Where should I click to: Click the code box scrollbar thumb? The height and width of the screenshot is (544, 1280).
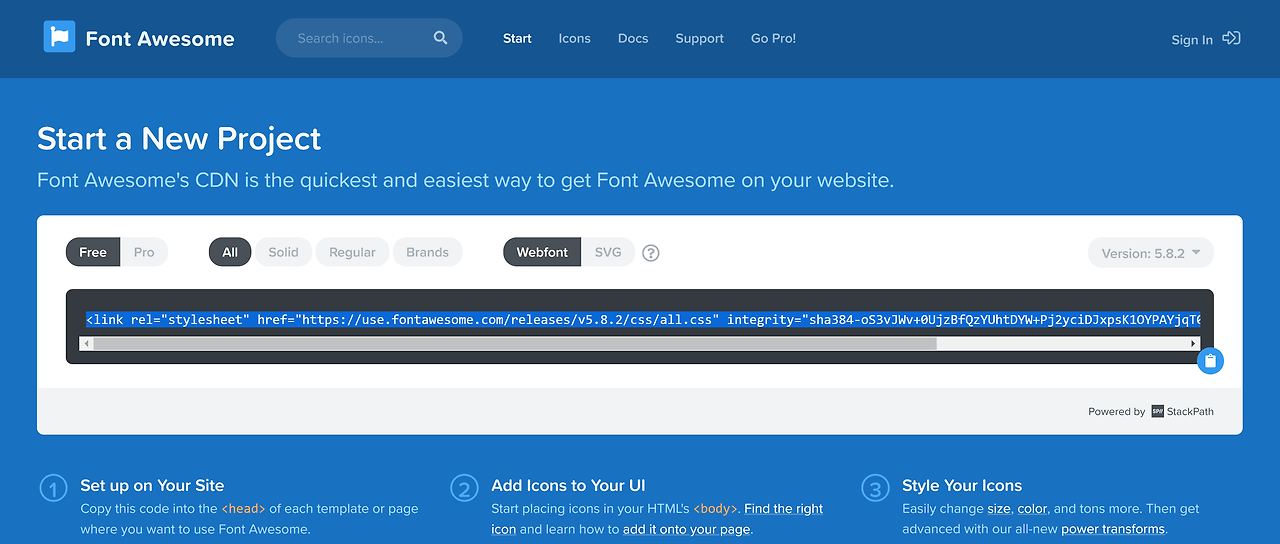515,343
